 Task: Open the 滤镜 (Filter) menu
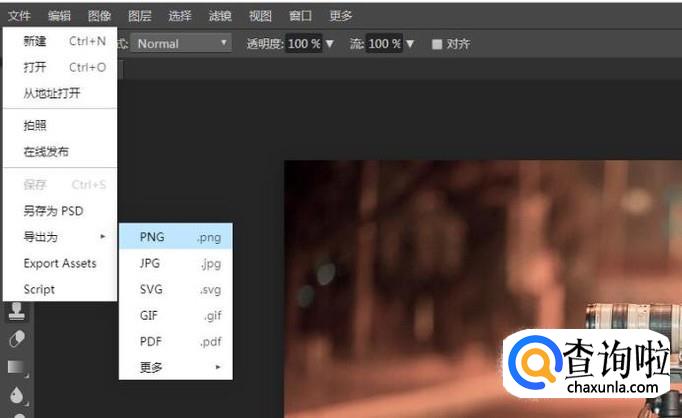pyautogui.click(x=219, y=16)
